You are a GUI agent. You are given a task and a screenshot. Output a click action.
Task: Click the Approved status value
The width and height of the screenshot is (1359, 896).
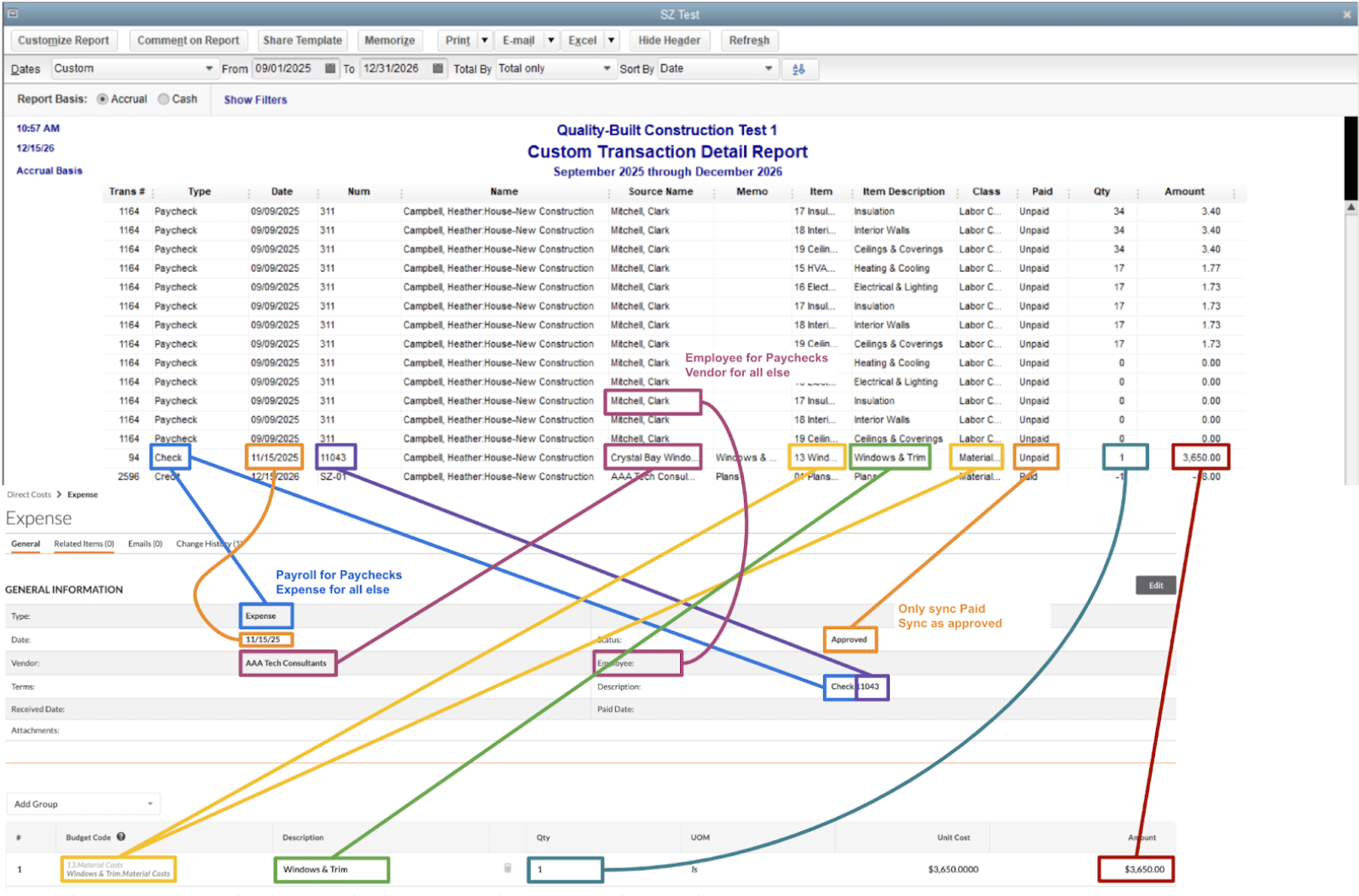849,639
